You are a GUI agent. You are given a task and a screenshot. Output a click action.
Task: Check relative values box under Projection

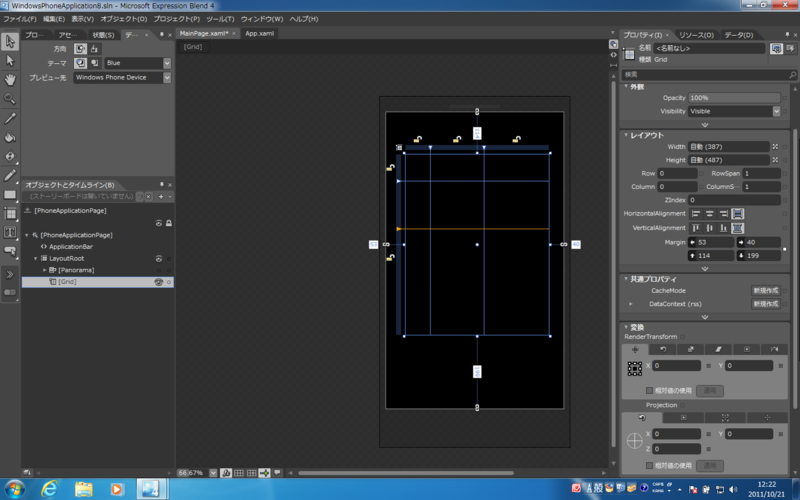649,465
